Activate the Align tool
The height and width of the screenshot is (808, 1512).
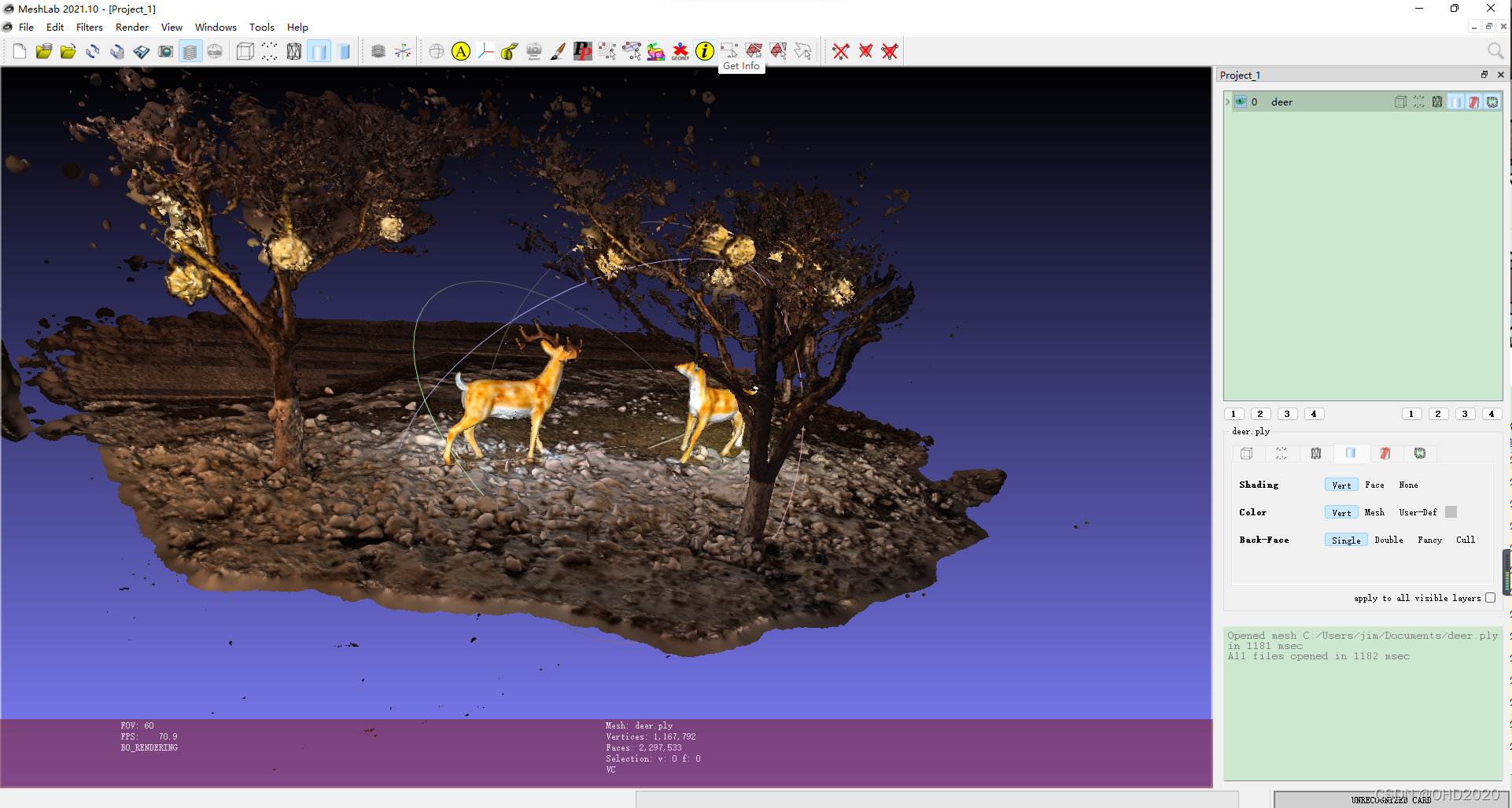632,51
